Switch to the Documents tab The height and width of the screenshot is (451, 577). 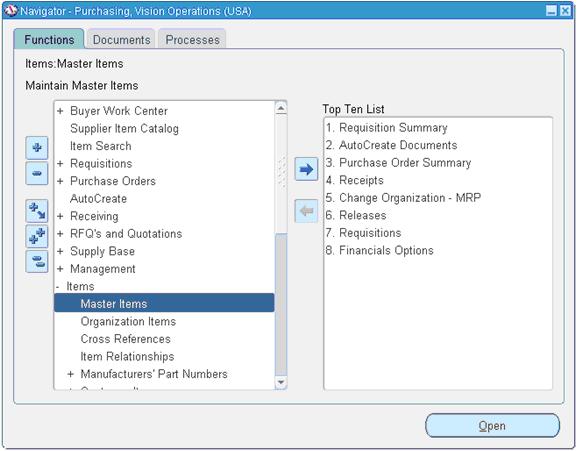point(121,39)
